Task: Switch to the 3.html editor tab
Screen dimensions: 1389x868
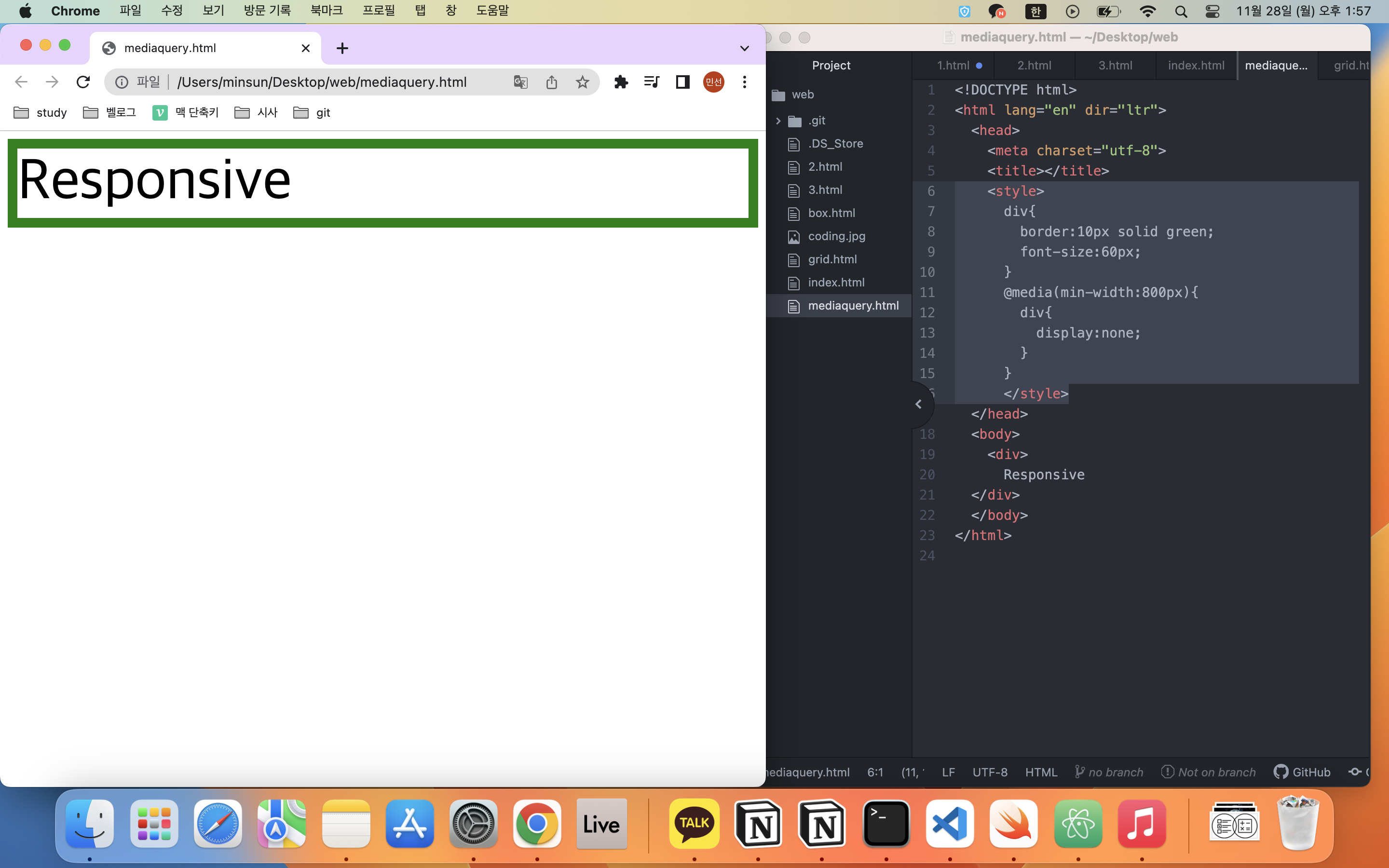Action: point(1115,66)
